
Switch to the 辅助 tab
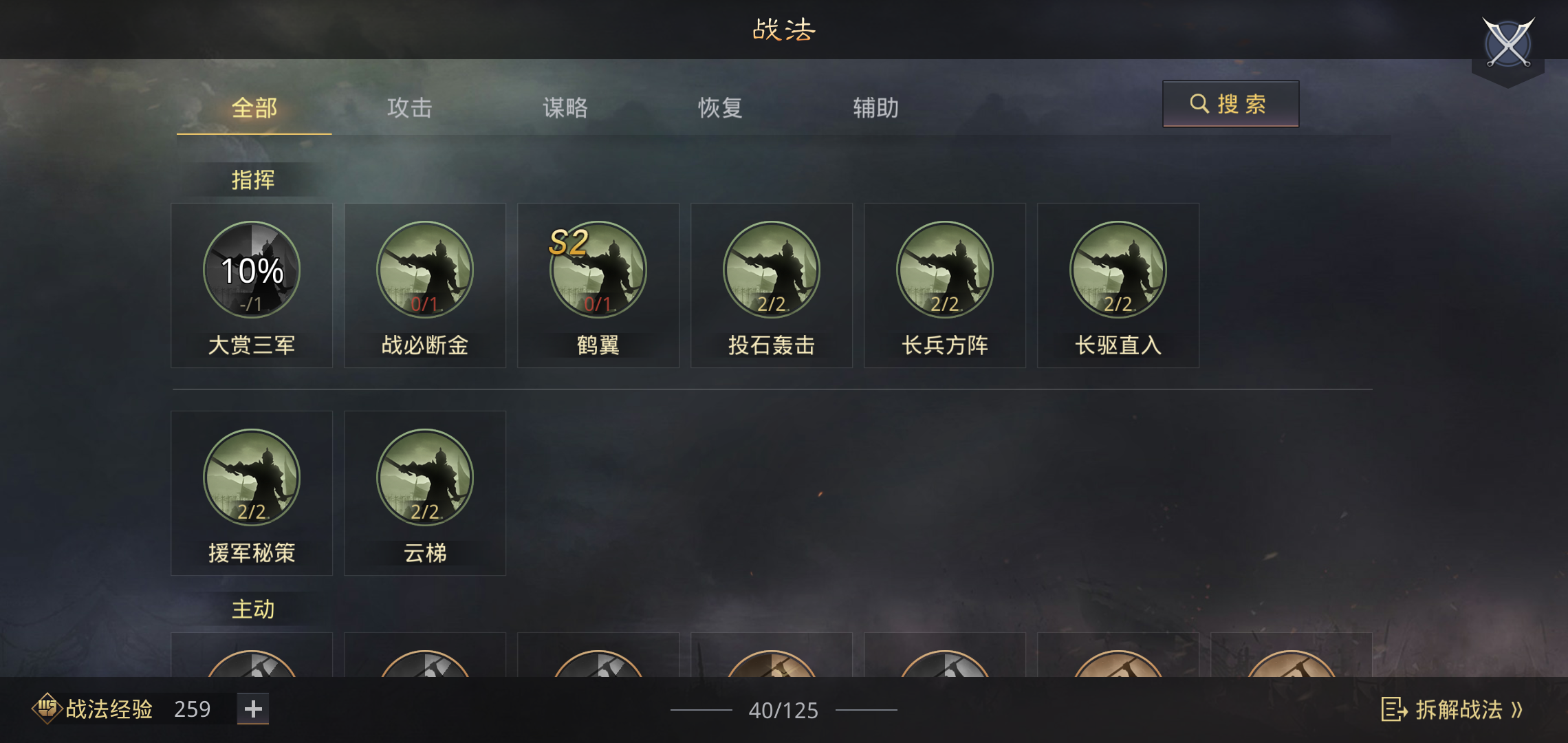(876, 108)
